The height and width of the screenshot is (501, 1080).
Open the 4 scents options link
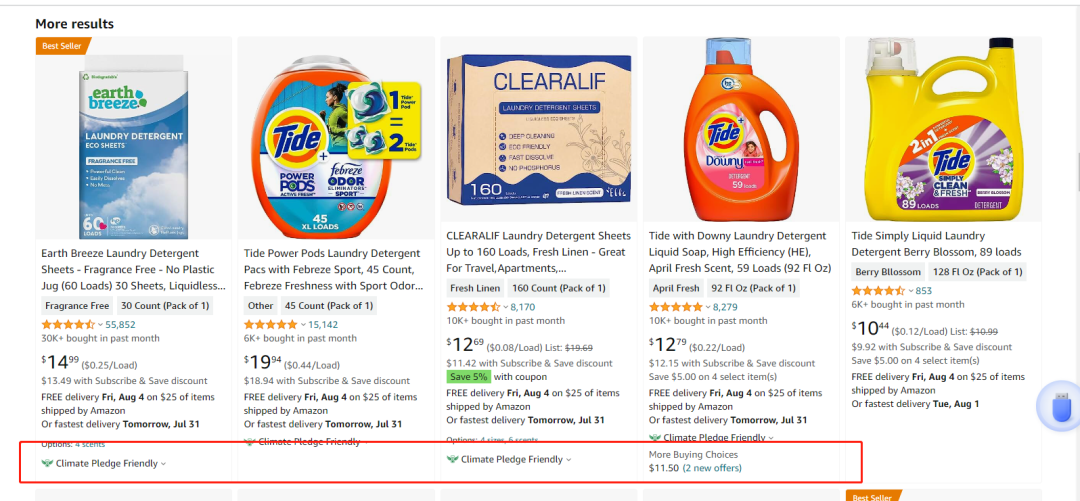coord(90,444)
